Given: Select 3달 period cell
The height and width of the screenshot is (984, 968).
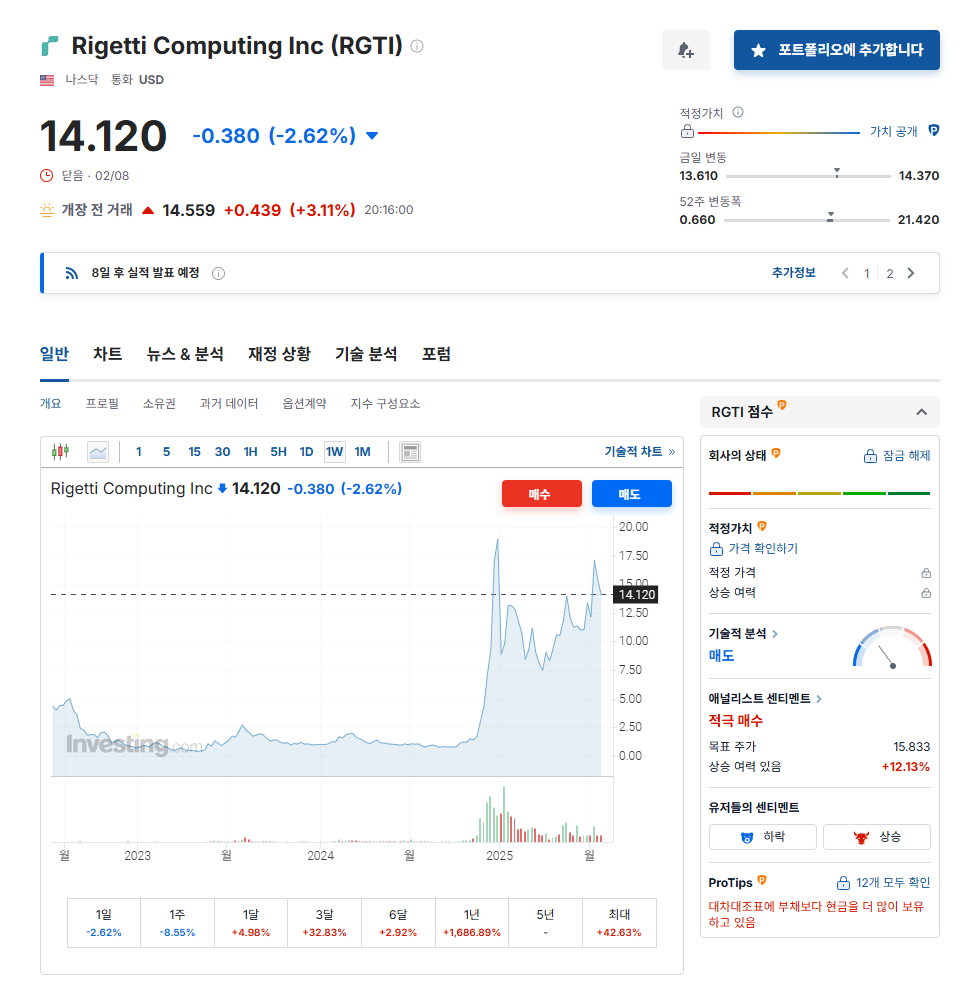Looking at the screenshot, I should pyautogui.click(x=324, y=922).
